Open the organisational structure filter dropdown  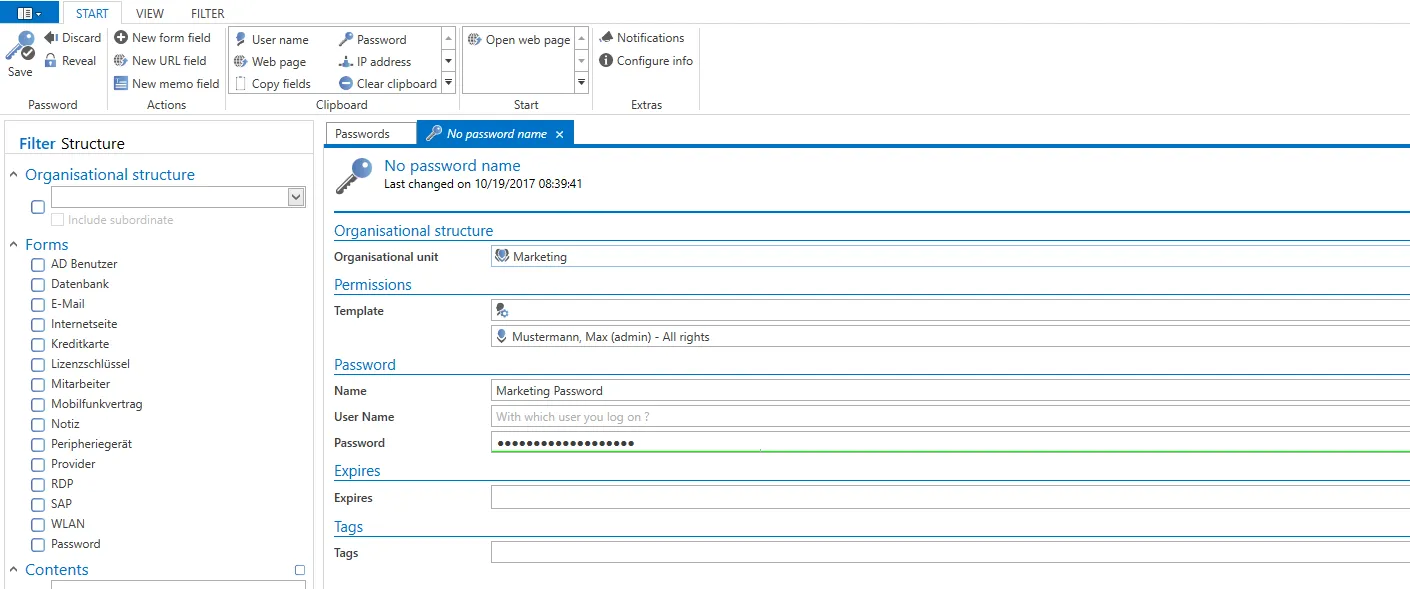296,197
